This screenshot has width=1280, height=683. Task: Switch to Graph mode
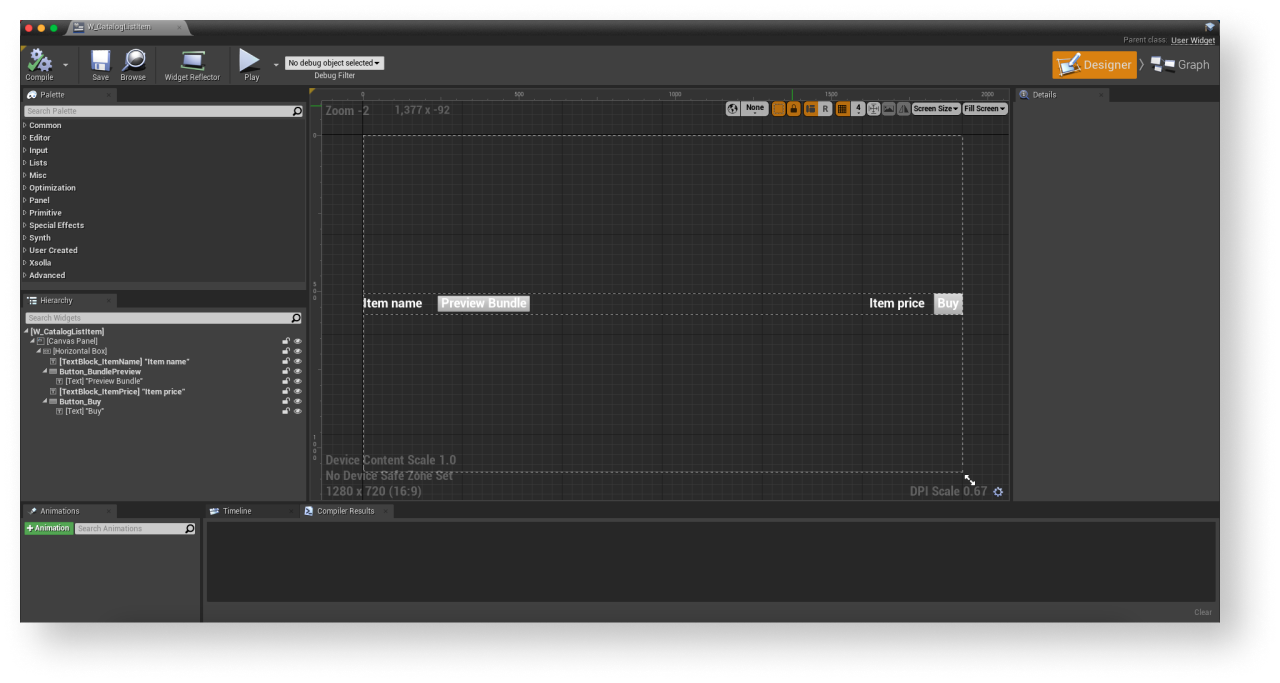[1180, 65]
